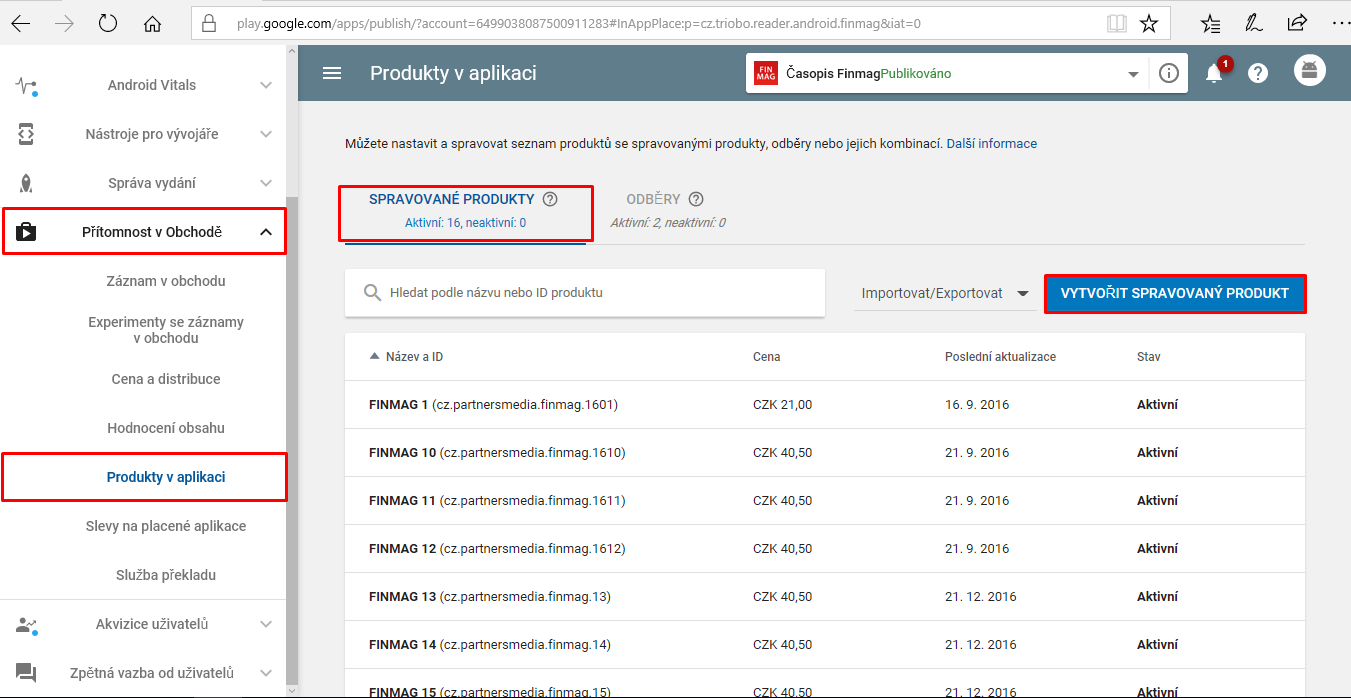Click the Vytvořit spravovaný produkt button
Viewport: 1351px width, 698px height.
[x=1175, y=293]
